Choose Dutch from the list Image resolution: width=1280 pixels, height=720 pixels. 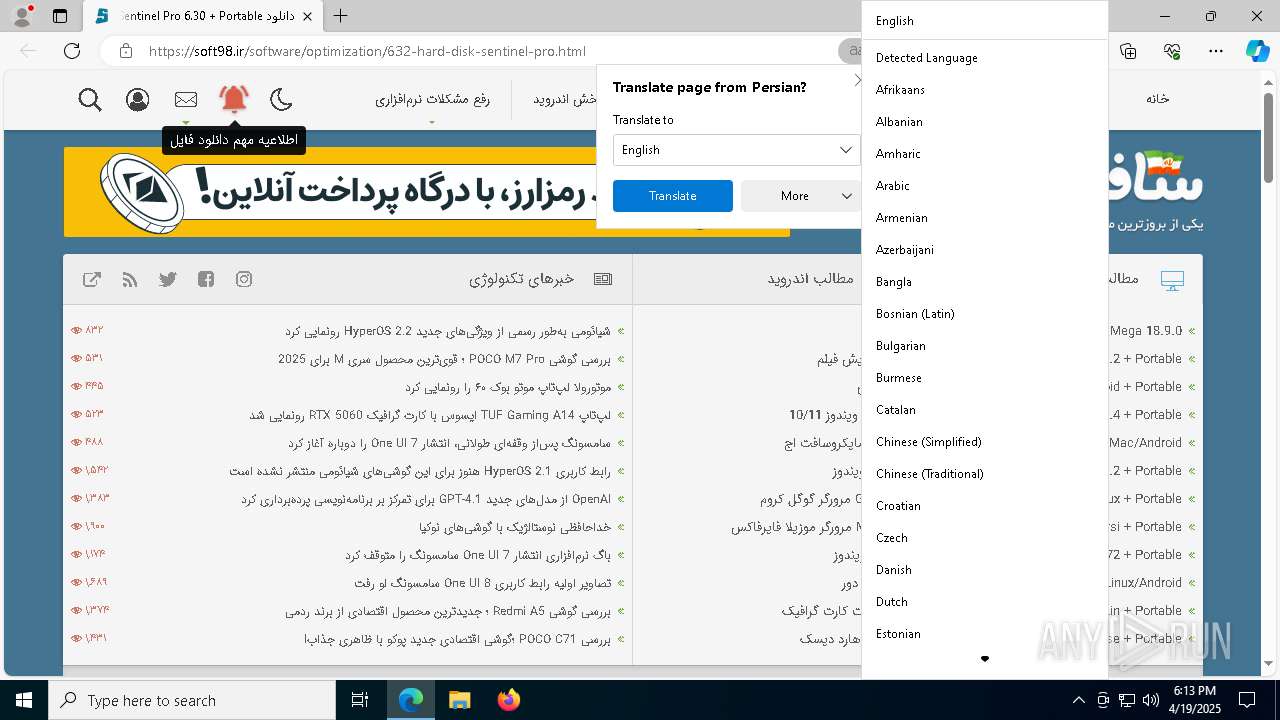(985, 602)
